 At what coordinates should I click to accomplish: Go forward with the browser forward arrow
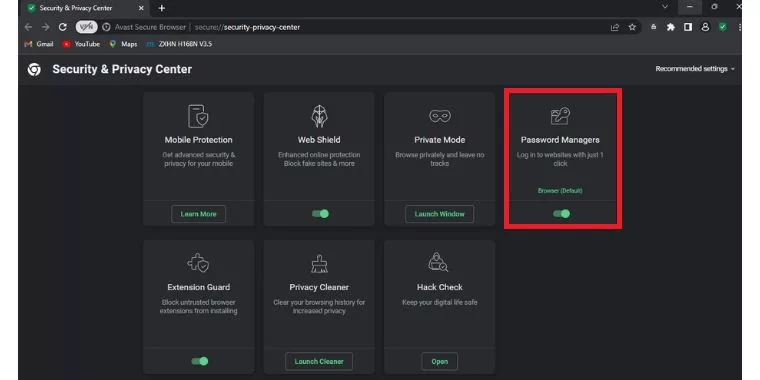[46, 27]
